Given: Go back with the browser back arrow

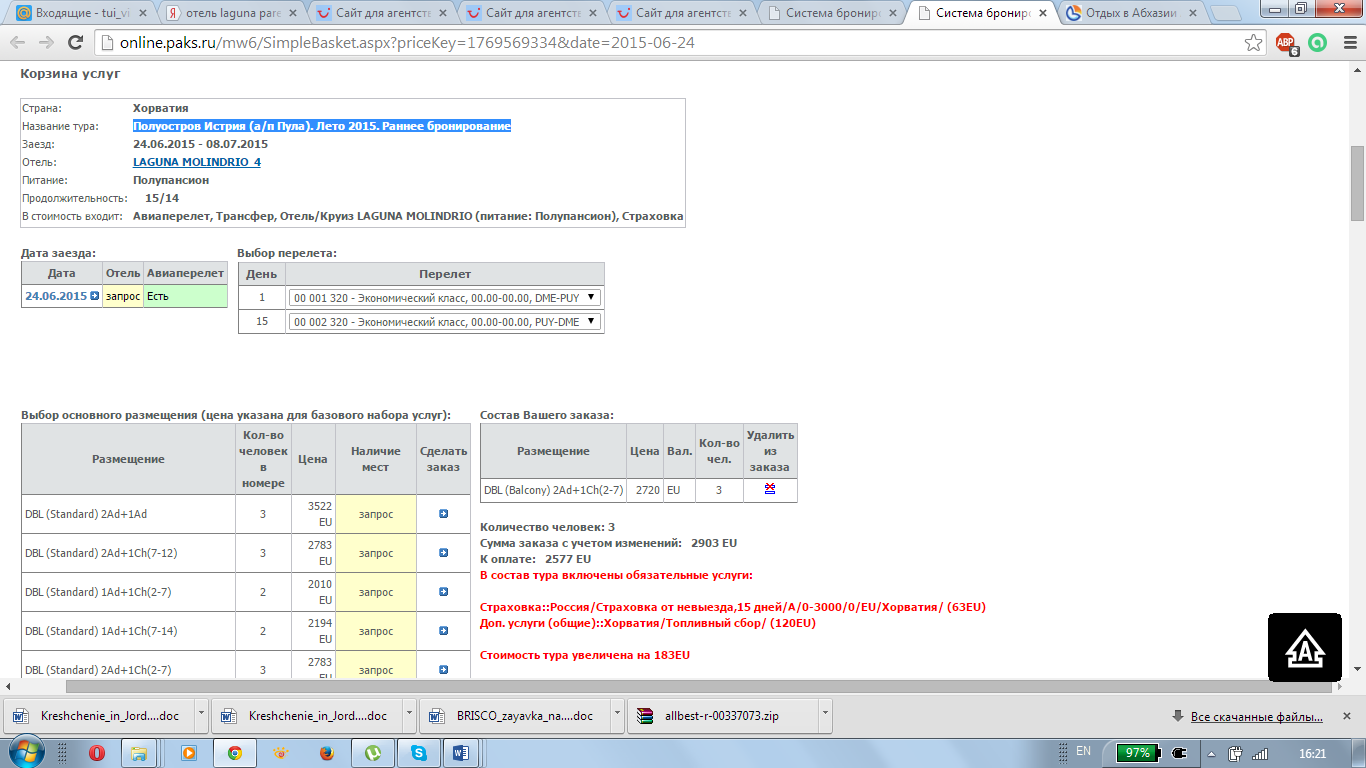Looking at the screenshot, I should pos(19,43).
